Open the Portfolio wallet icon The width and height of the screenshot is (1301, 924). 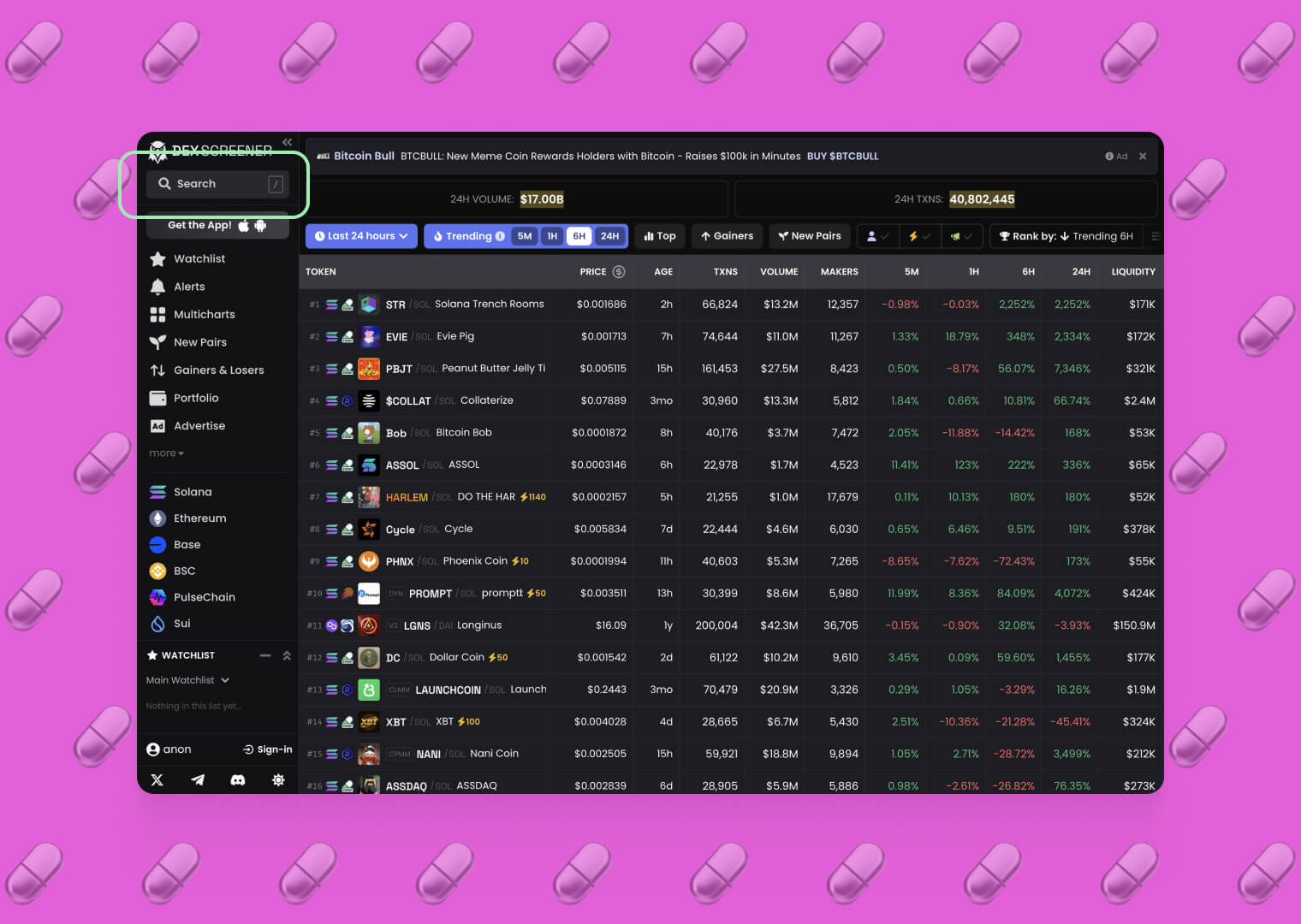(x=157, y=398)
